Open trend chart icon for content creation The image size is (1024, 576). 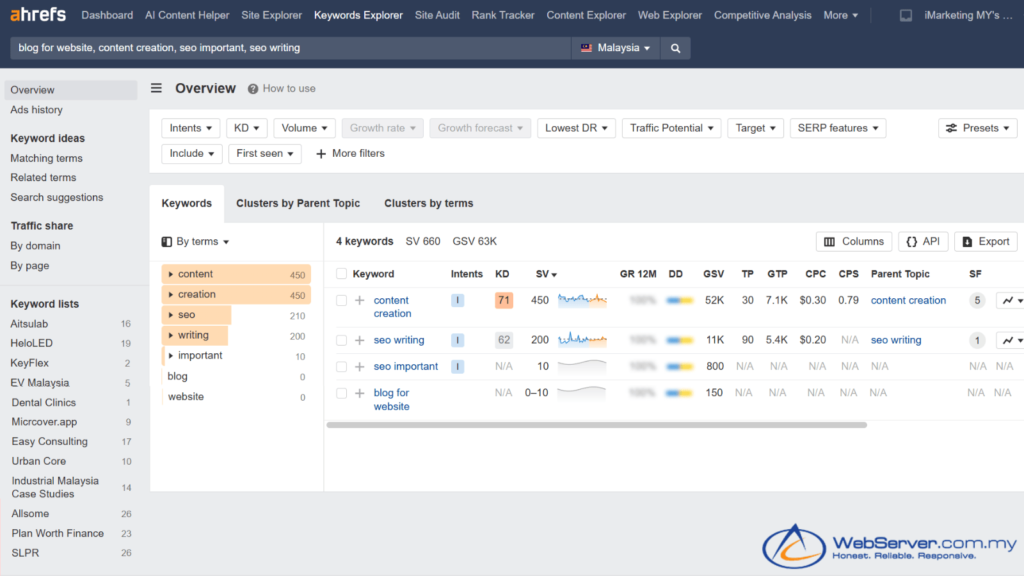point(1010,300)
